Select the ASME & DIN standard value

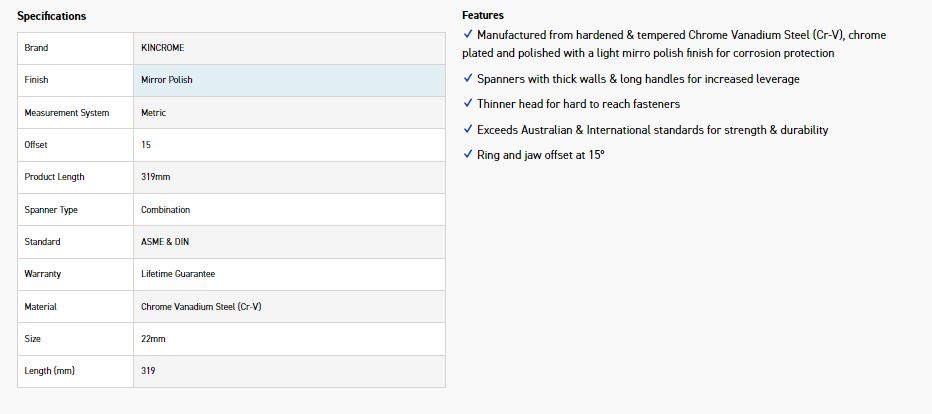point(164,242)
